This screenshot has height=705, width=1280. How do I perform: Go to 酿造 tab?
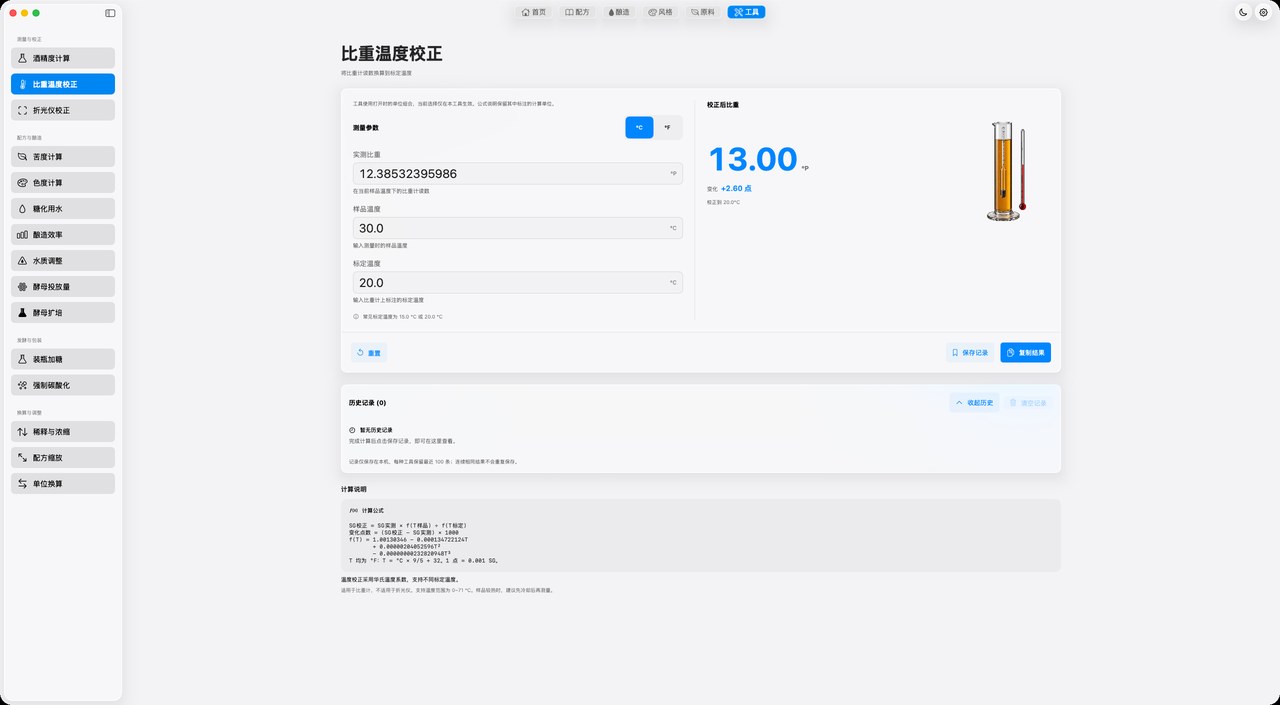(x=619, y=12)
